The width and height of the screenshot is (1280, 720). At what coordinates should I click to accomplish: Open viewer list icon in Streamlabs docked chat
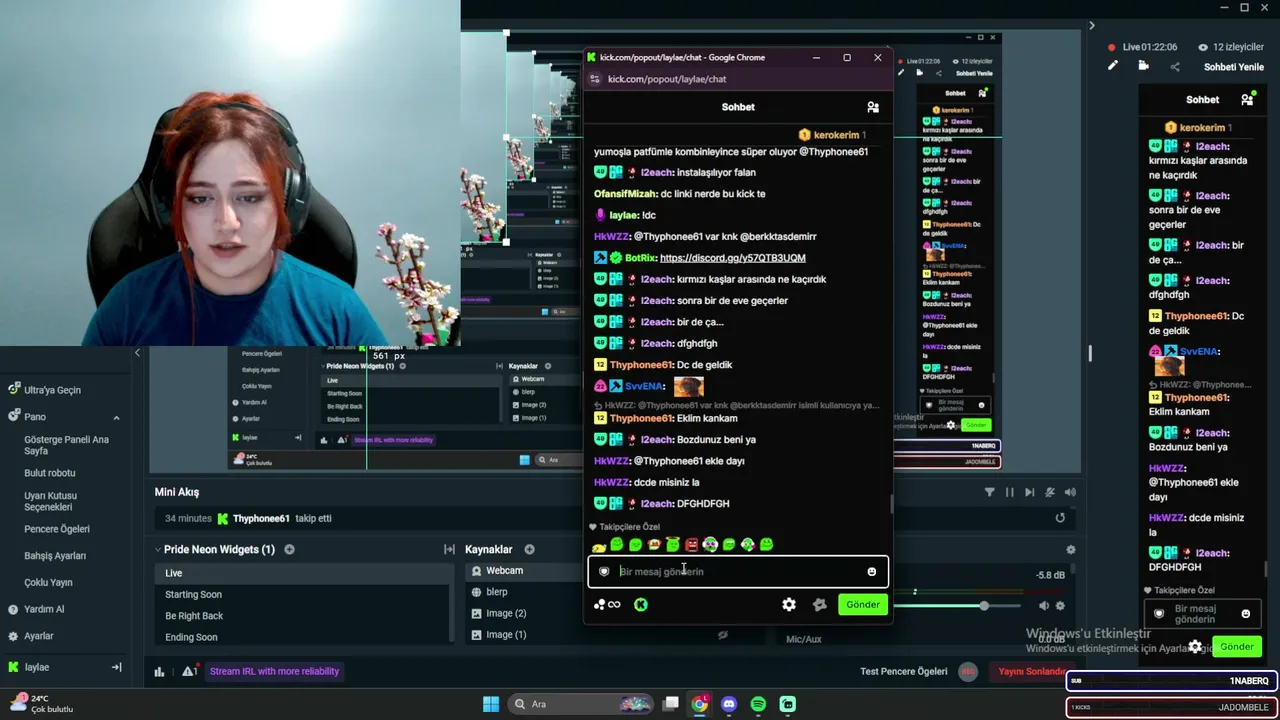(x=1247, y=100)
